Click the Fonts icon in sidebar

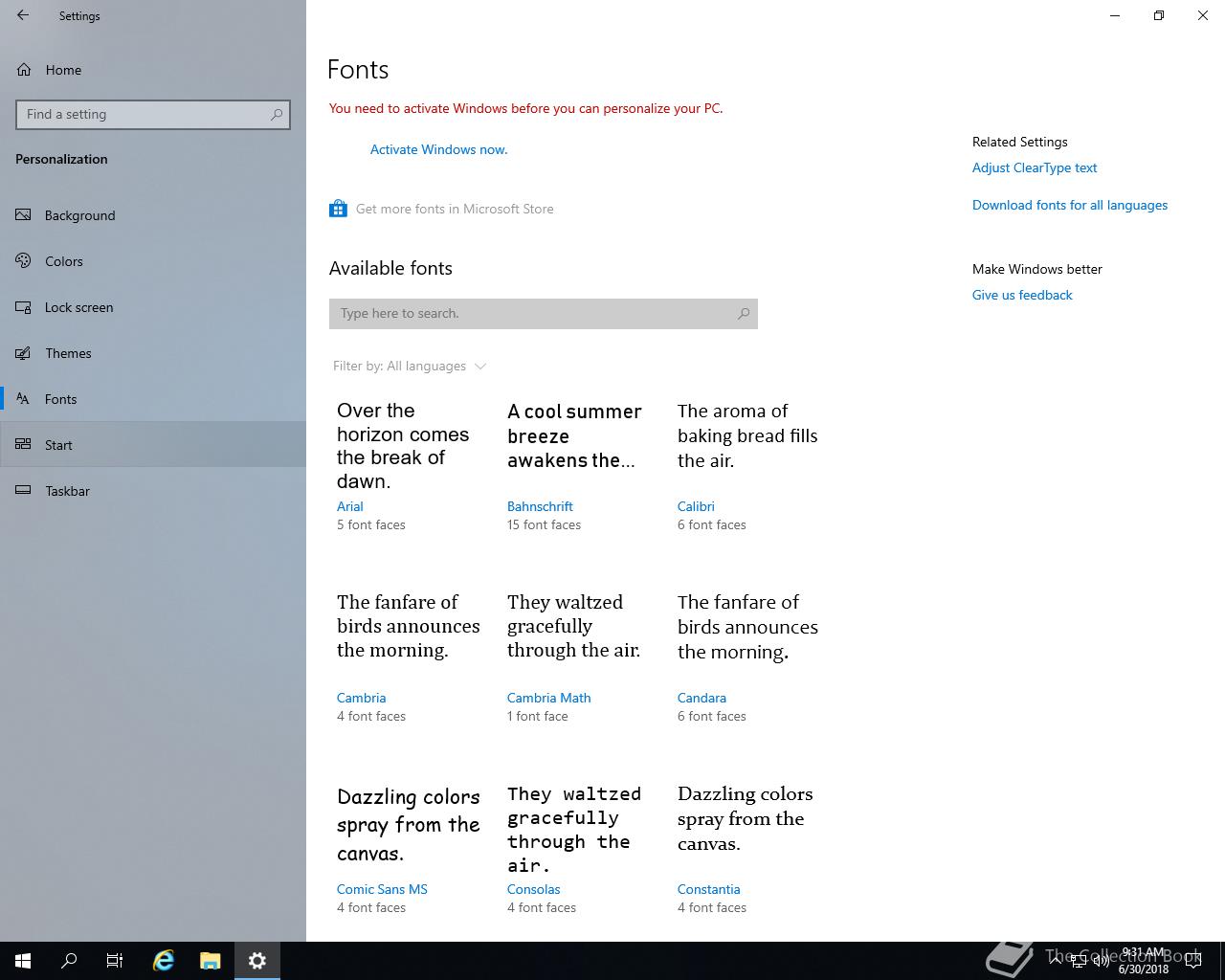click(x=24, y=399)
